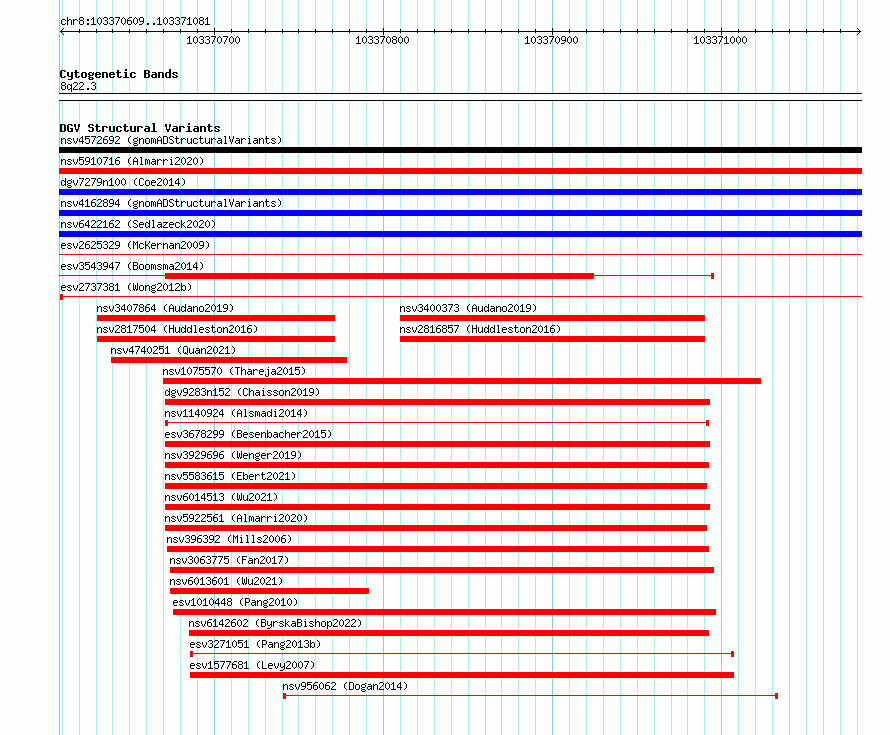Open esv2625329 (McKernan2009) label
This screenshot has height=735, width=890.
(x=135, y=245)
